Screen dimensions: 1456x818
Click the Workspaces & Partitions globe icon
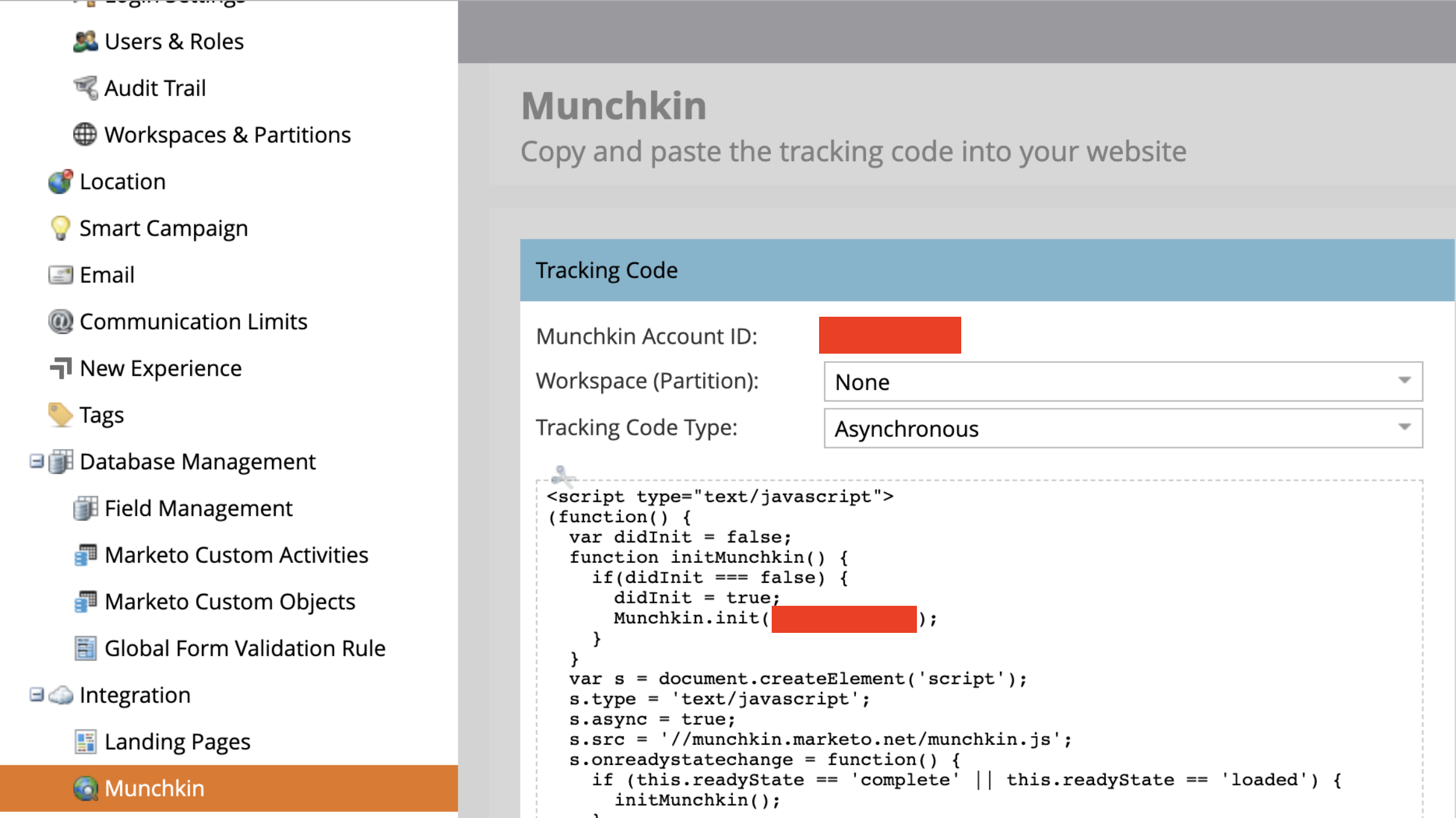[x=85, y=134]
